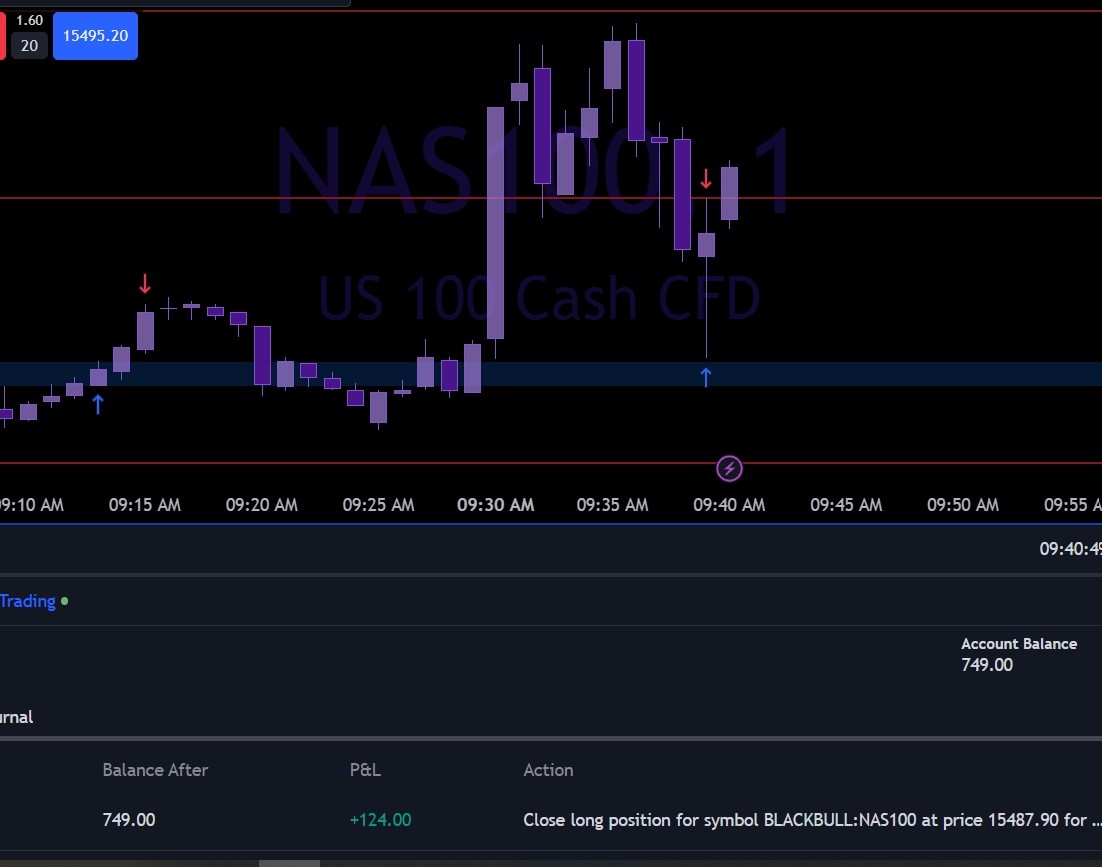Screen dimensions: 1102x867
Task: Click the blue buy execution arrow near 09:13
Action: (98, 404)
